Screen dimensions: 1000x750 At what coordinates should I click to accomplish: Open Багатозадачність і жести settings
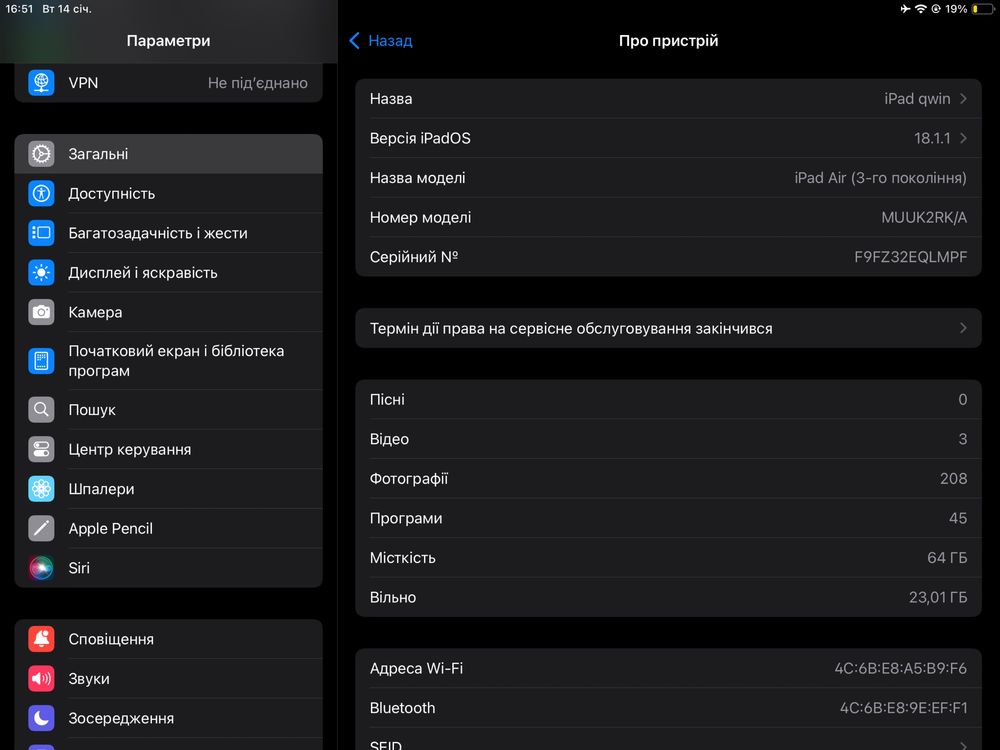168,233
